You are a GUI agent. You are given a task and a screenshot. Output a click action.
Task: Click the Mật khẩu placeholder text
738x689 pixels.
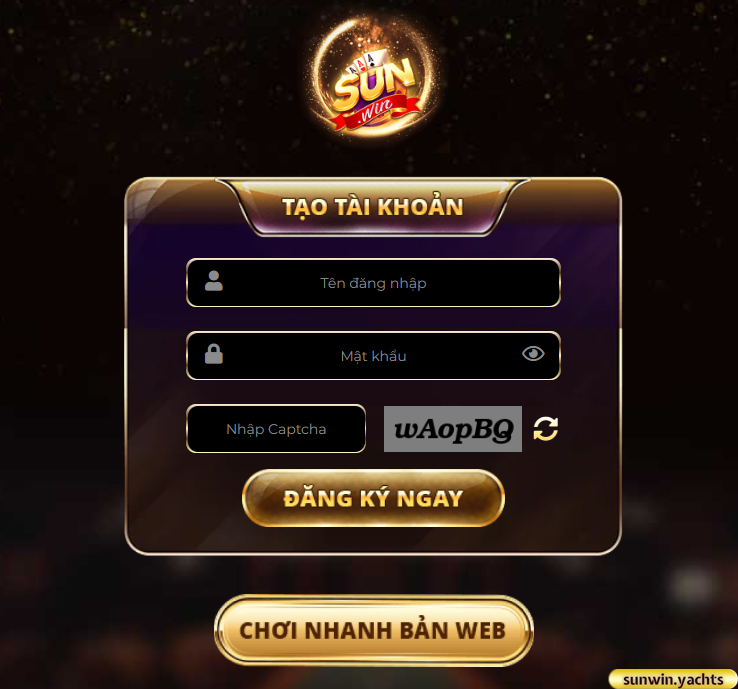pos(373,356)
